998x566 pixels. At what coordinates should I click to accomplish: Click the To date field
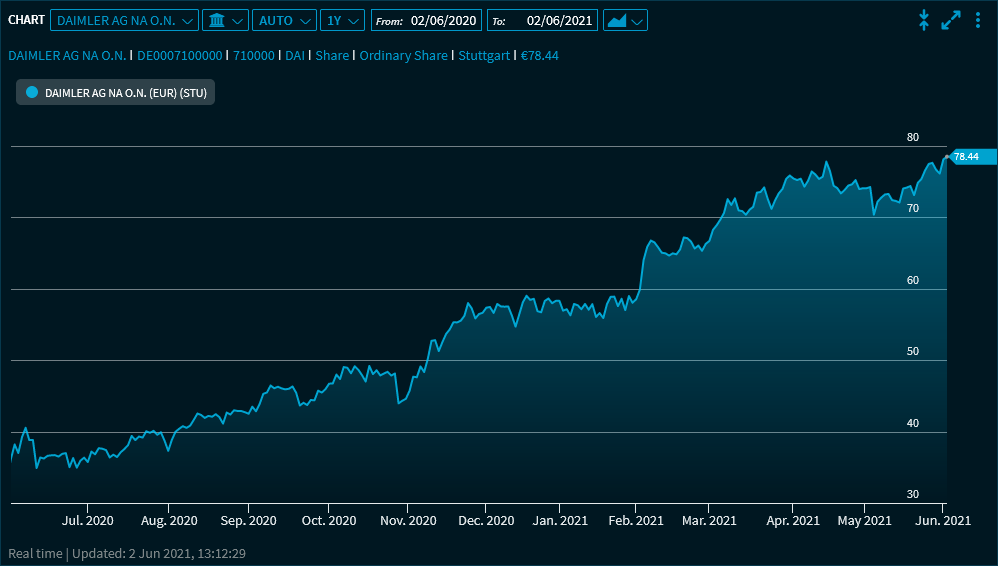point(560,20)
